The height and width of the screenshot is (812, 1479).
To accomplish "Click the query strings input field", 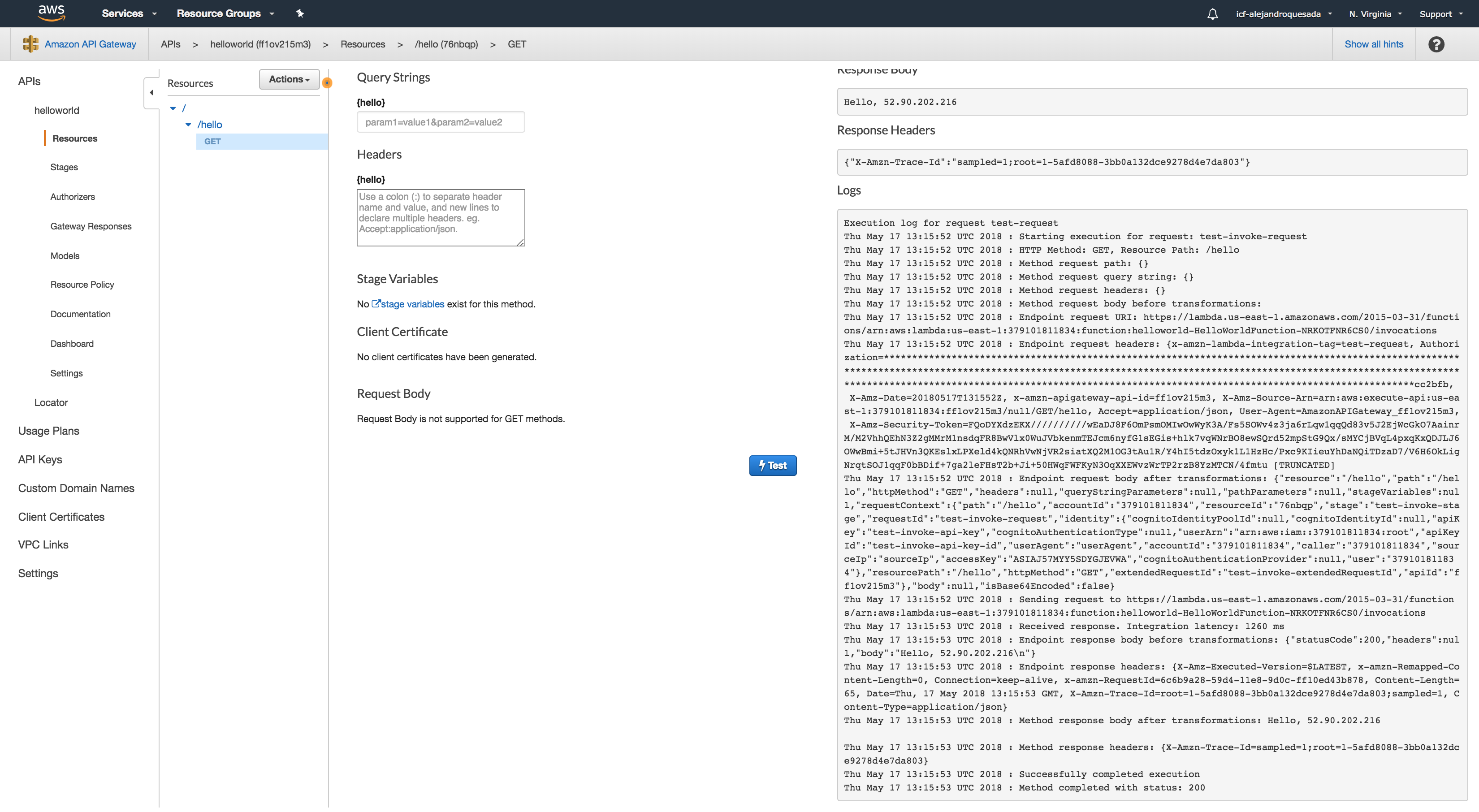I will [x=441, y=122].
